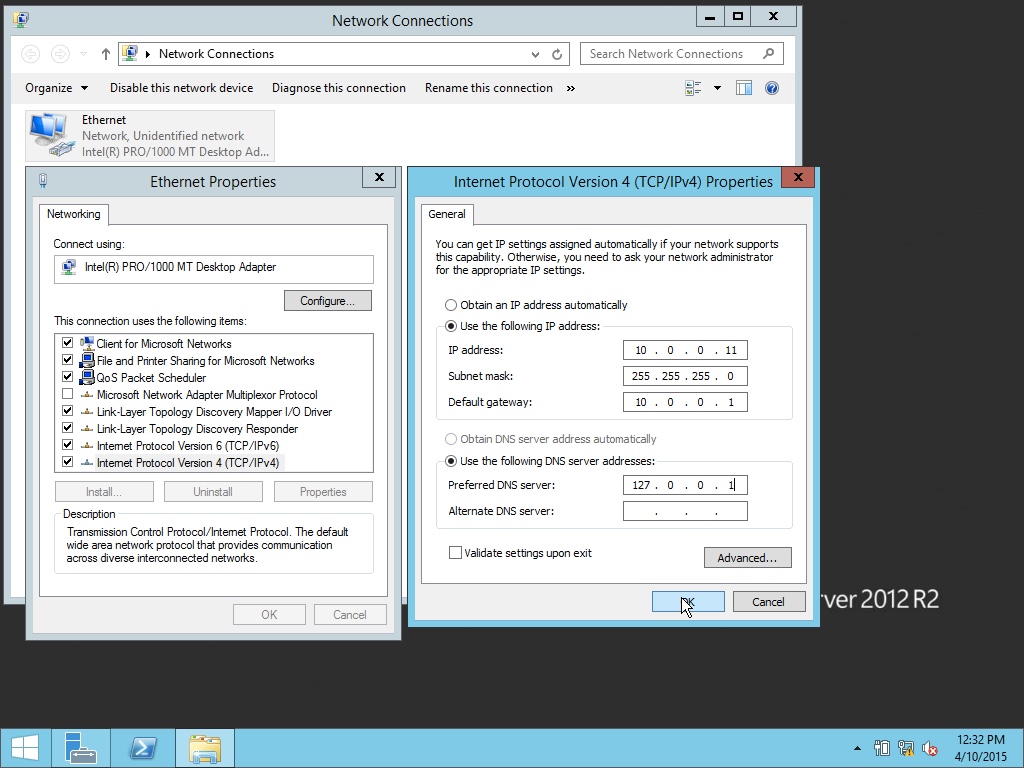Click the Forward arrow in Network Connections
The width and height of the screenshot is (1024, 768).
[x=60, y=54]
